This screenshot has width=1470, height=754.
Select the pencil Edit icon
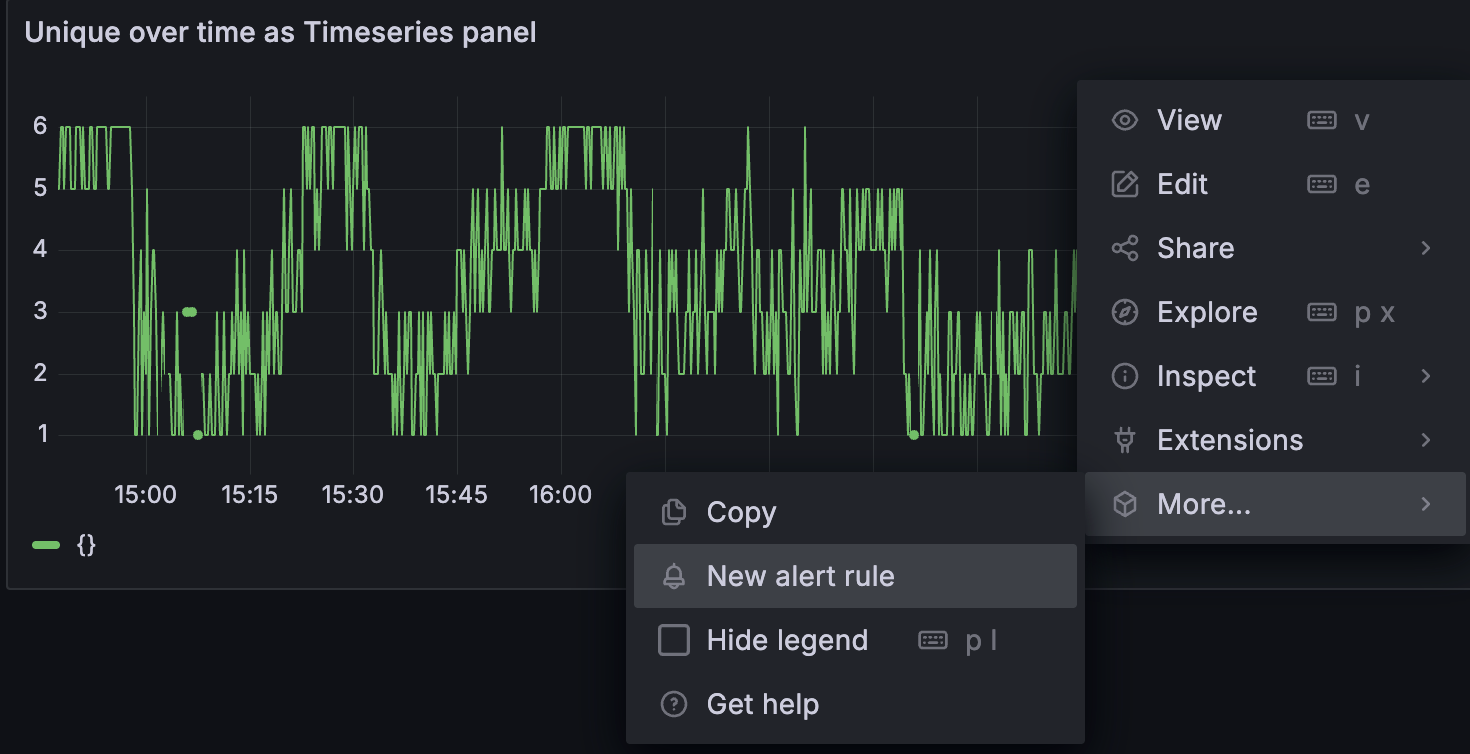click(1124, 183)
